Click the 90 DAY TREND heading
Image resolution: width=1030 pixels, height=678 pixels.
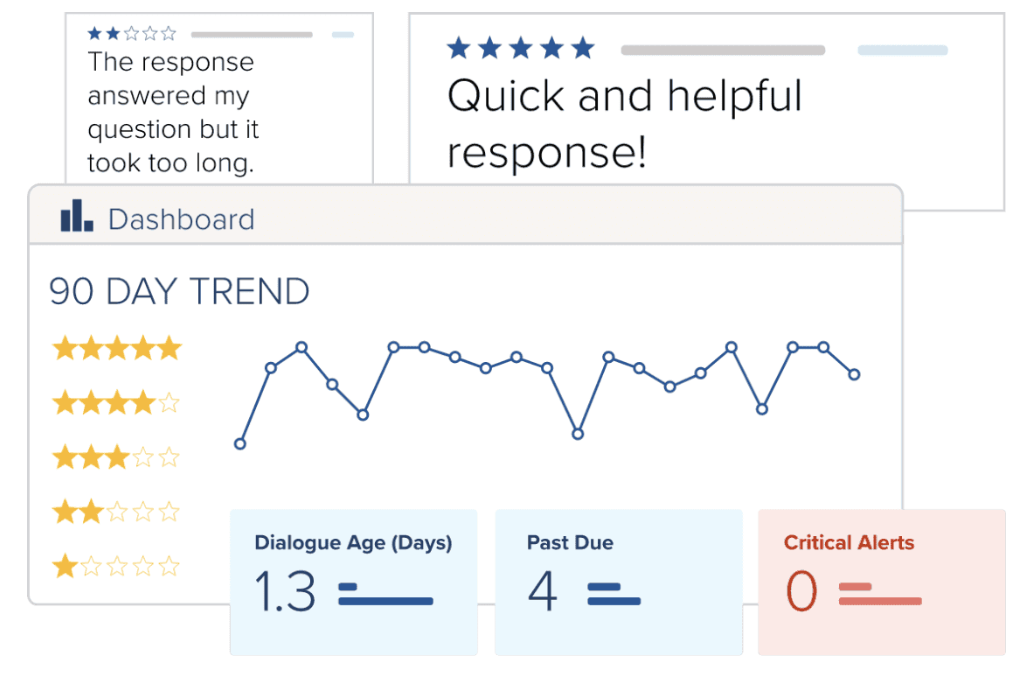[x=179, y=292]
